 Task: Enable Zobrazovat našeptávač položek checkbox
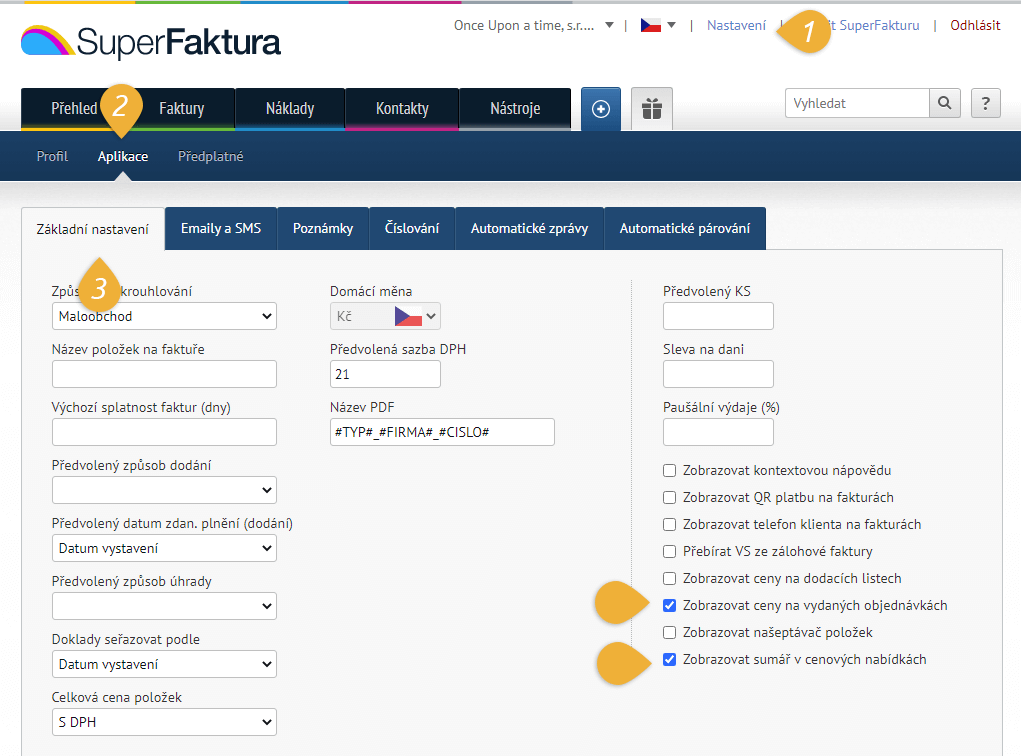pyautogui.click(x=669, y=633)
